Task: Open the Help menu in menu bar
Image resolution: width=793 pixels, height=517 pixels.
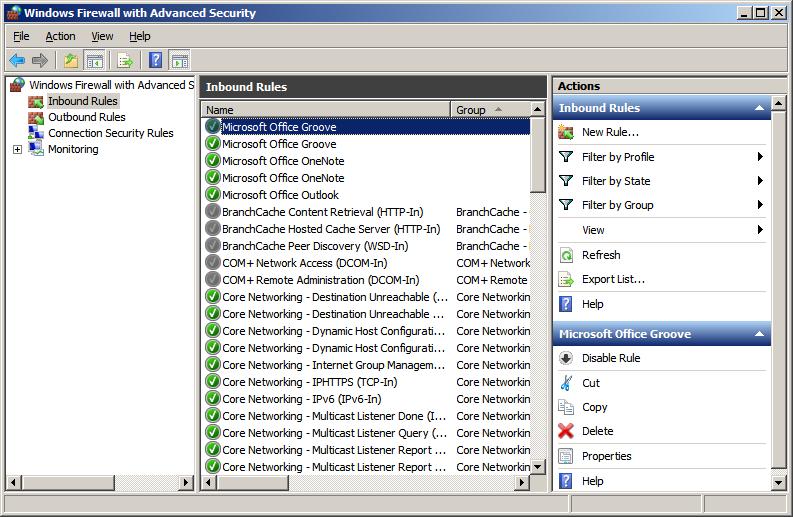Action: 140,36
